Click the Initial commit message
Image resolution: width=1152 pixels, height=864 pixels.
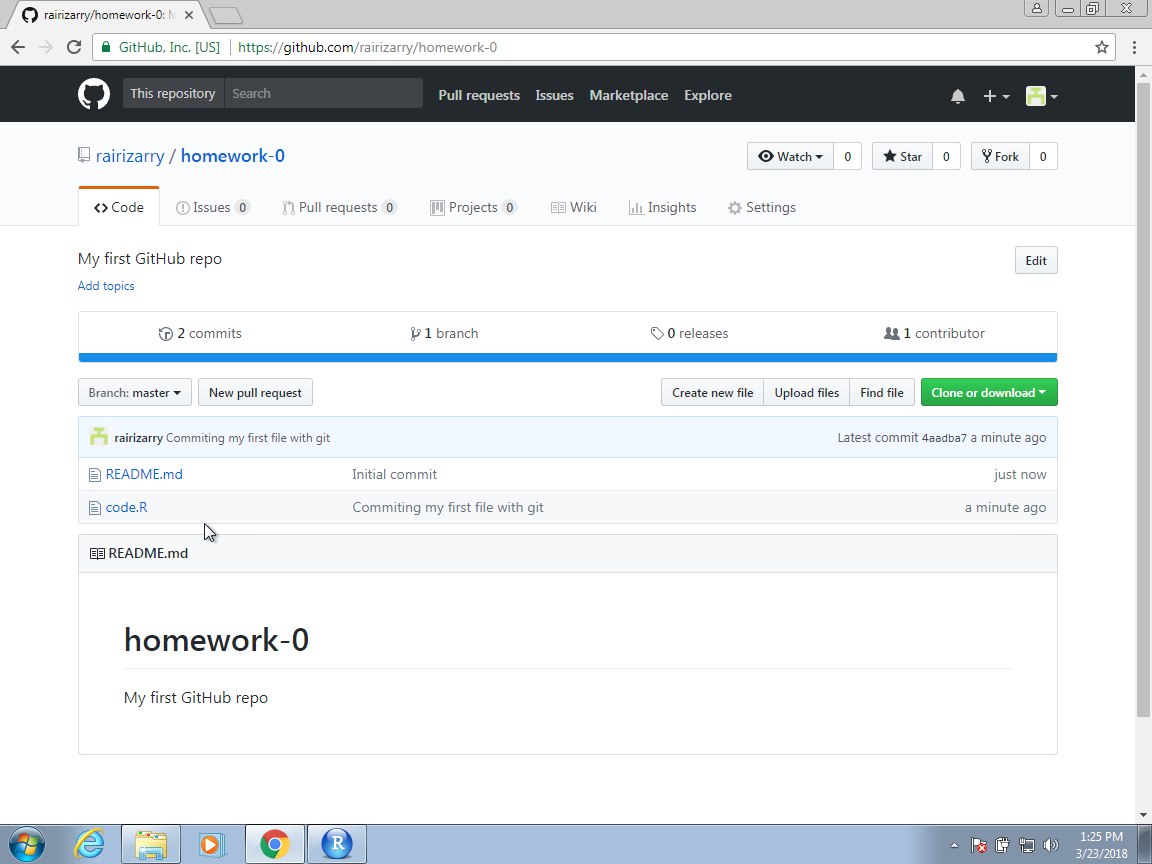click(x=395, y=475)
